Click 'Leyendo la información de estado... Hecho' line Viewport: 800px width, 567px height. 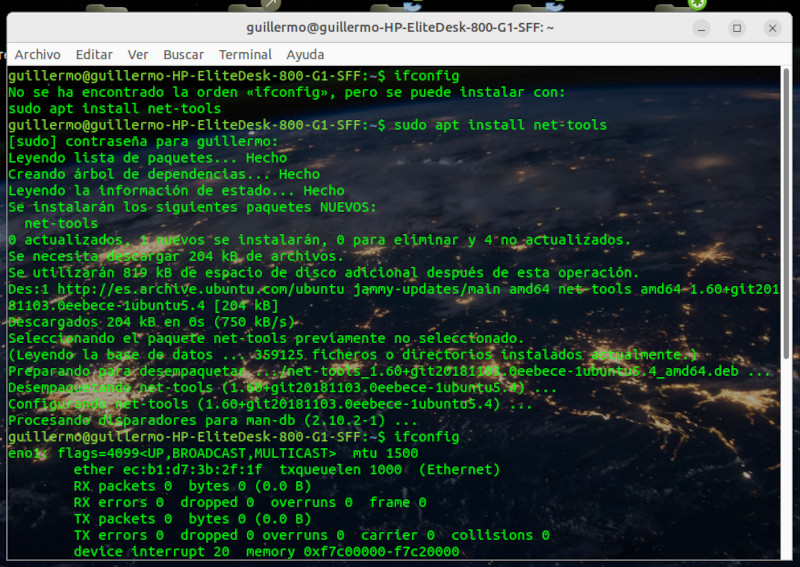(176, 190)
